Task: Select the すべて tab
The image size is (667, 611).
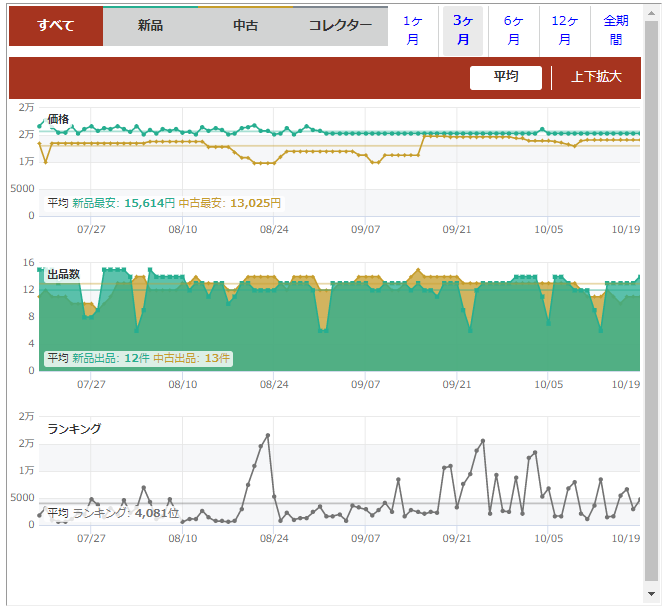Action: [x=56, y=26]
